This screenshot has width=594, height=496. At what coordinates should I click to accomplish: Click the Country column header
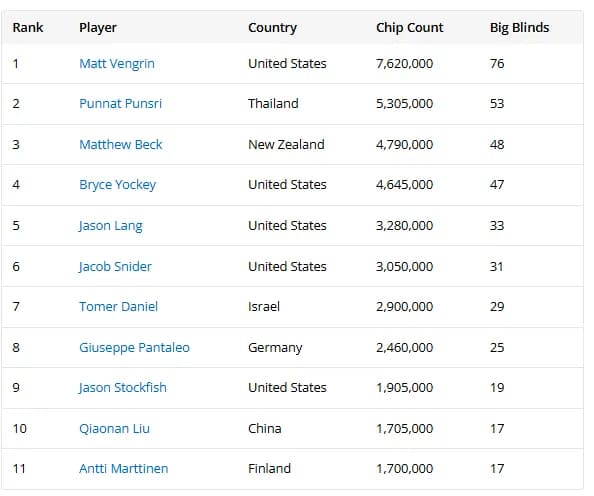[x=272, y=28]
